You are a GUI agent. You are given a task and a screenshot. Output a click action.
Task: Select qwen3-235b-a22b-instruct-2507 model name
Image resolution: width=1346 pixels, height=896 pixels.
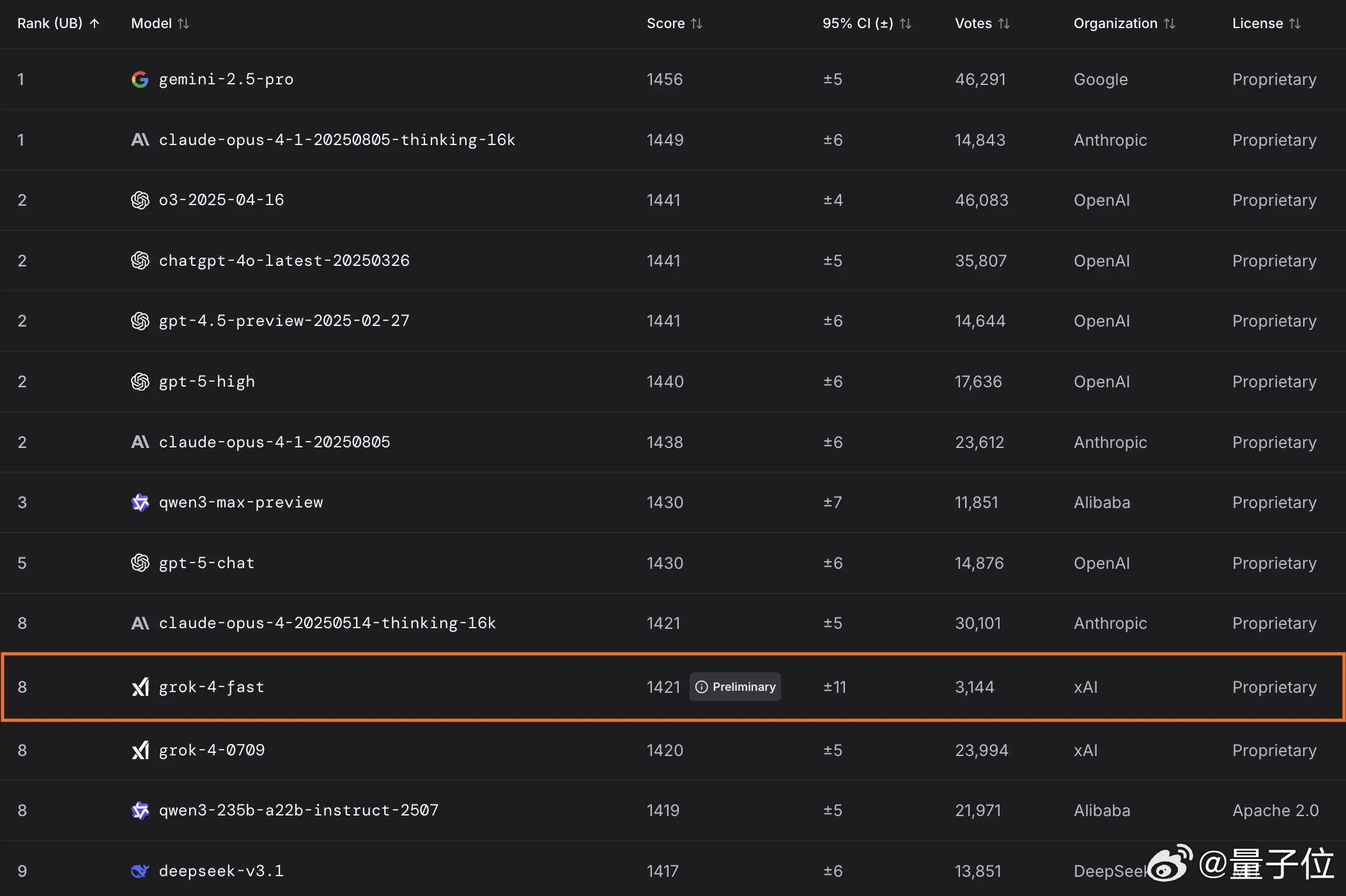tap(298, 810)
